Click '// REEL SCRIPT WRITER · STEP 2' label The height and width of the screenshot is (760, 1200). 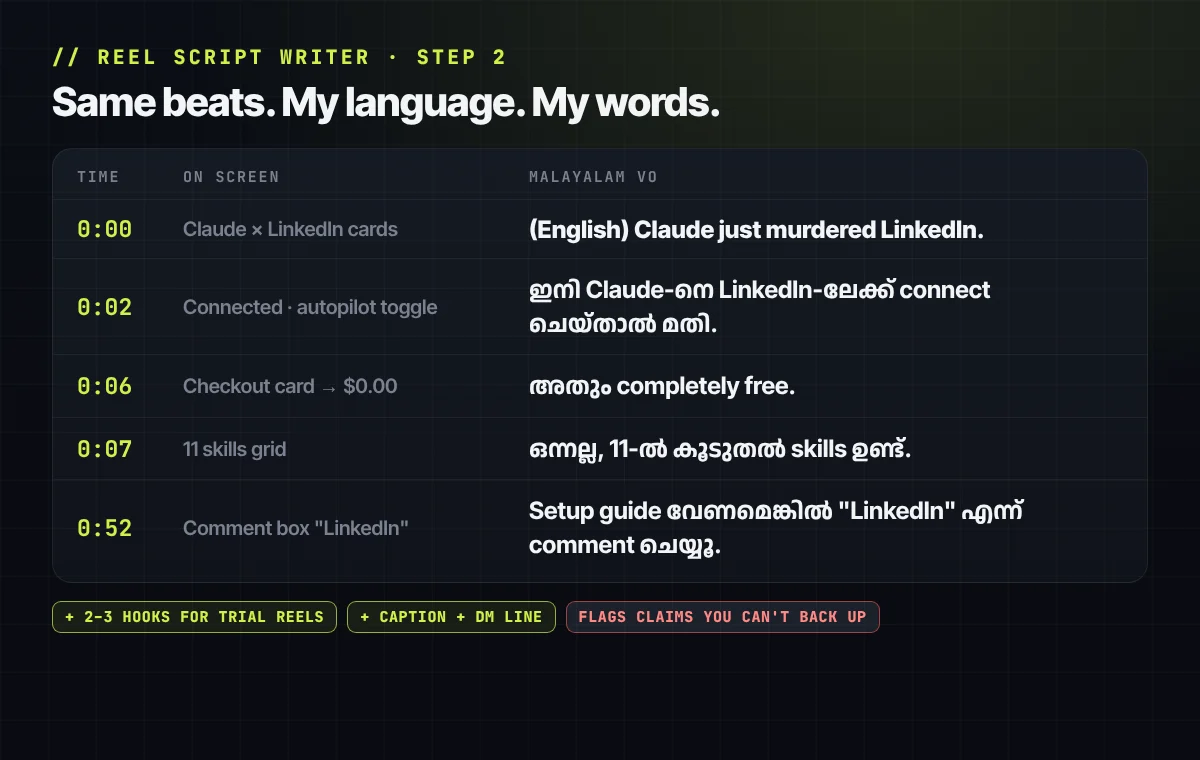(x=279, y=57)
